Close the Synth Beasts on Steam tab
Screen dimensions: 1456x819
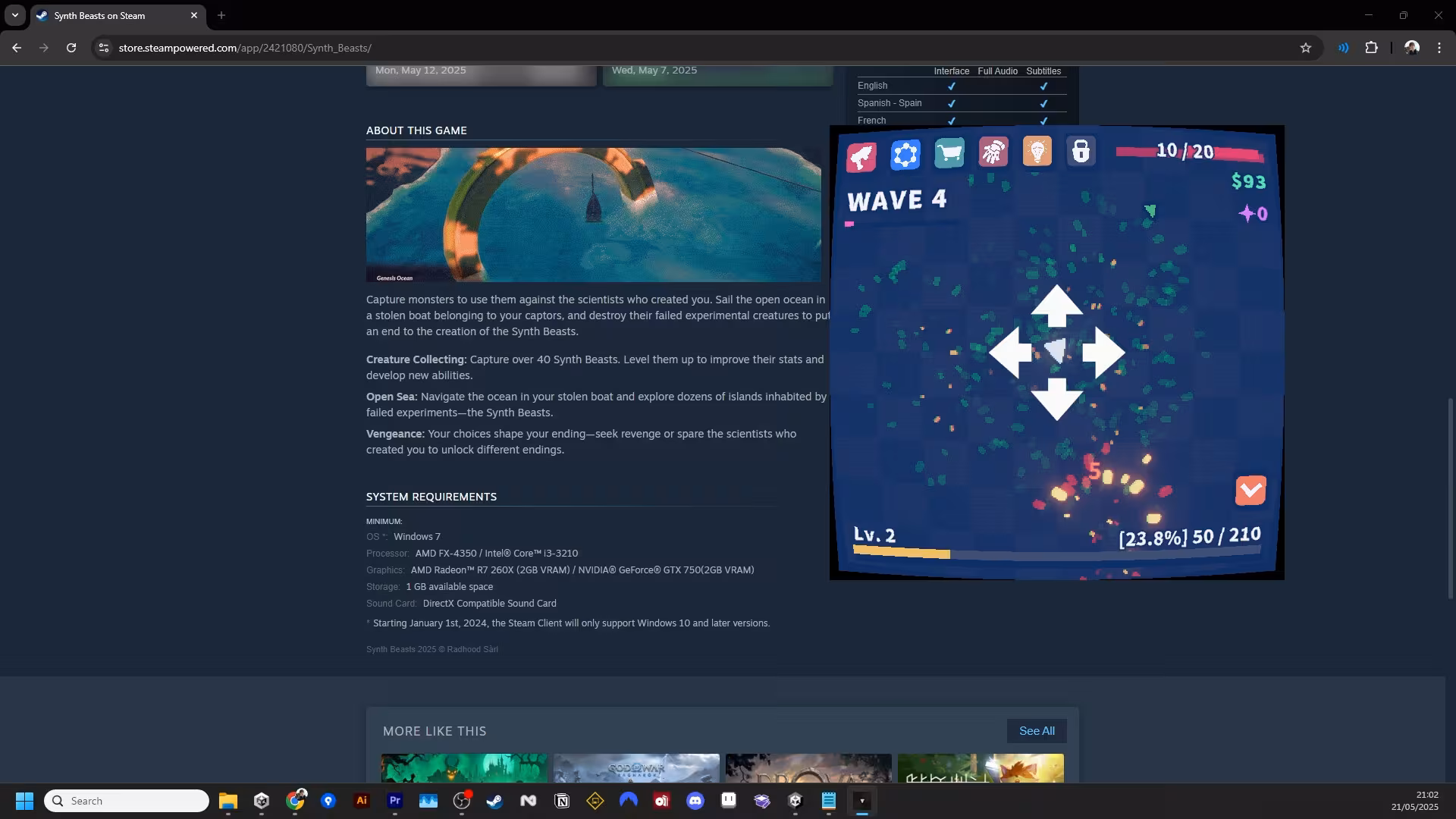[x=193, y=15]
